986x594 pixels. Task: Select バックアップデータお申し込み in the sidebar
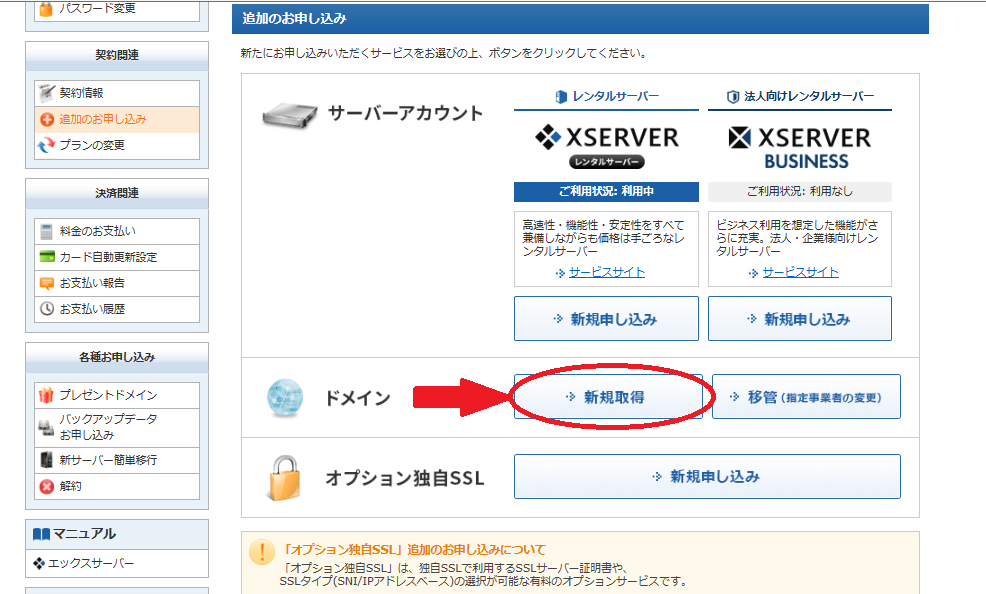coord(108,427)
